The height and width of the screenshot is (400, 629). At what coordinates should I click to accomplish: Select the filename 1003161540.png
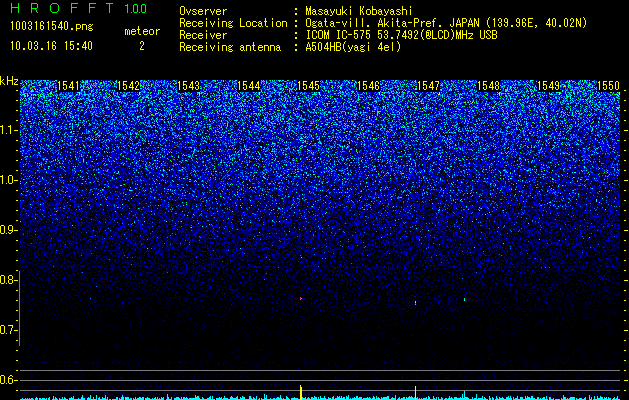[52, 27]
